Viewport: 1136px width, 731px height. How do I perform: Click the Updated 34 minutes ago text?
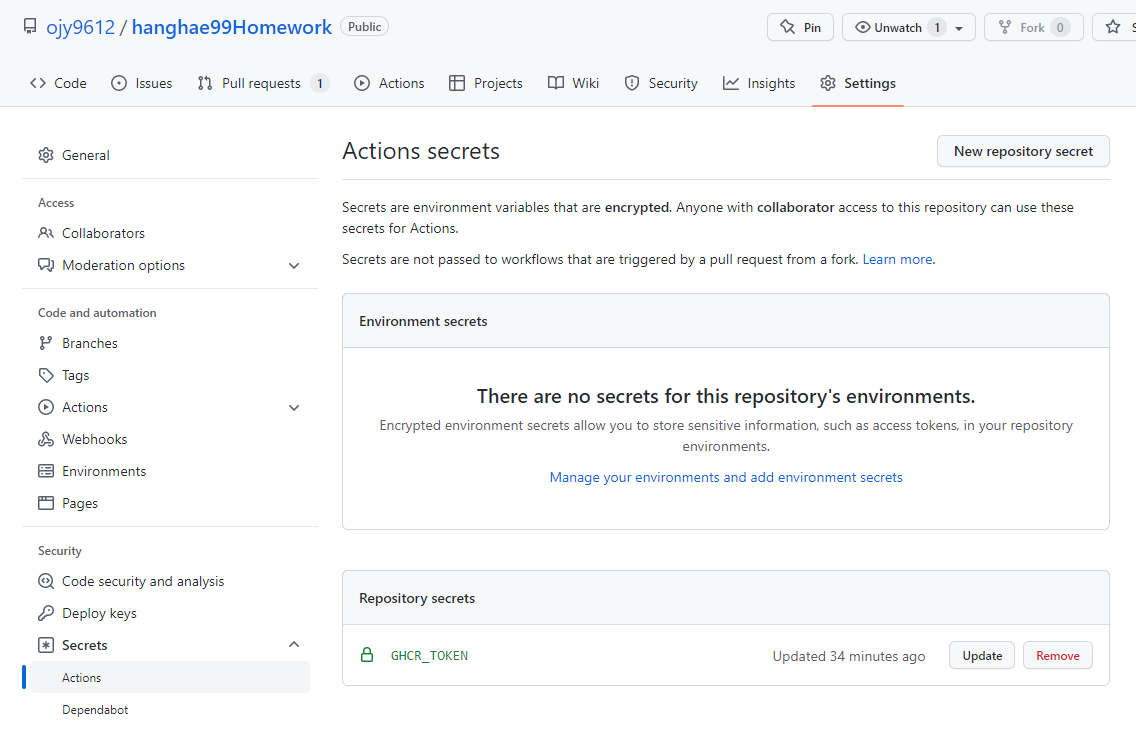pos(848,656)
